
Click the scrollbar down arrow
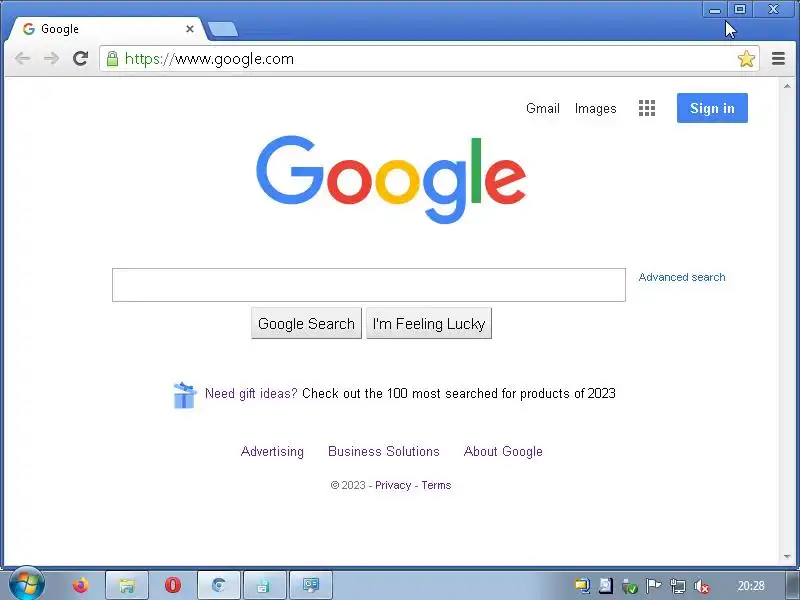click(787, 557)
